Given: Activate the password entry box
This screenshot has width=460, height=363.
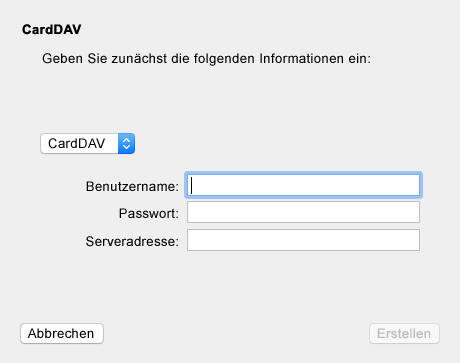Looking at the screenshot, I should [303, 212].
